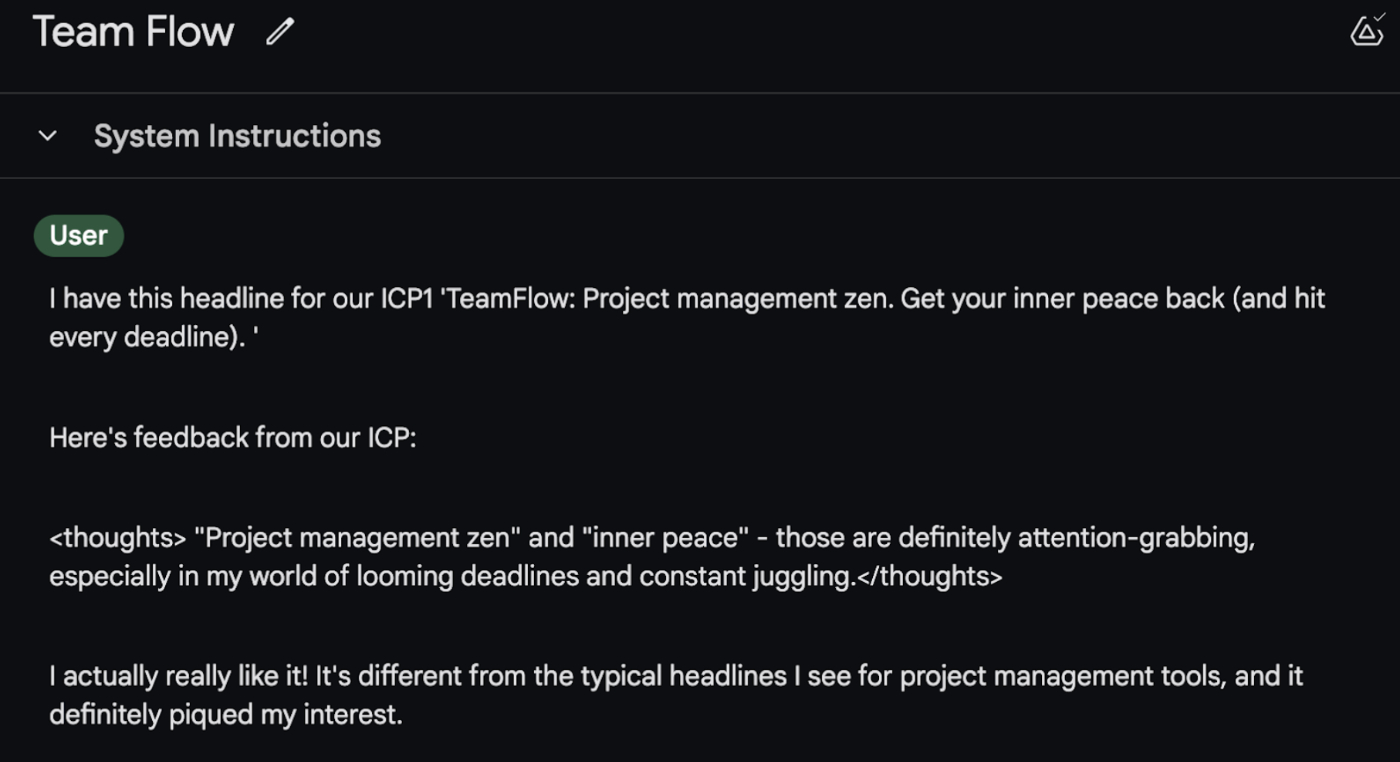Image resolution: width=1400 pixels, height=762 pixels.
Task: Click the opening <thoughts> tag
Action: tap(117, 539)
